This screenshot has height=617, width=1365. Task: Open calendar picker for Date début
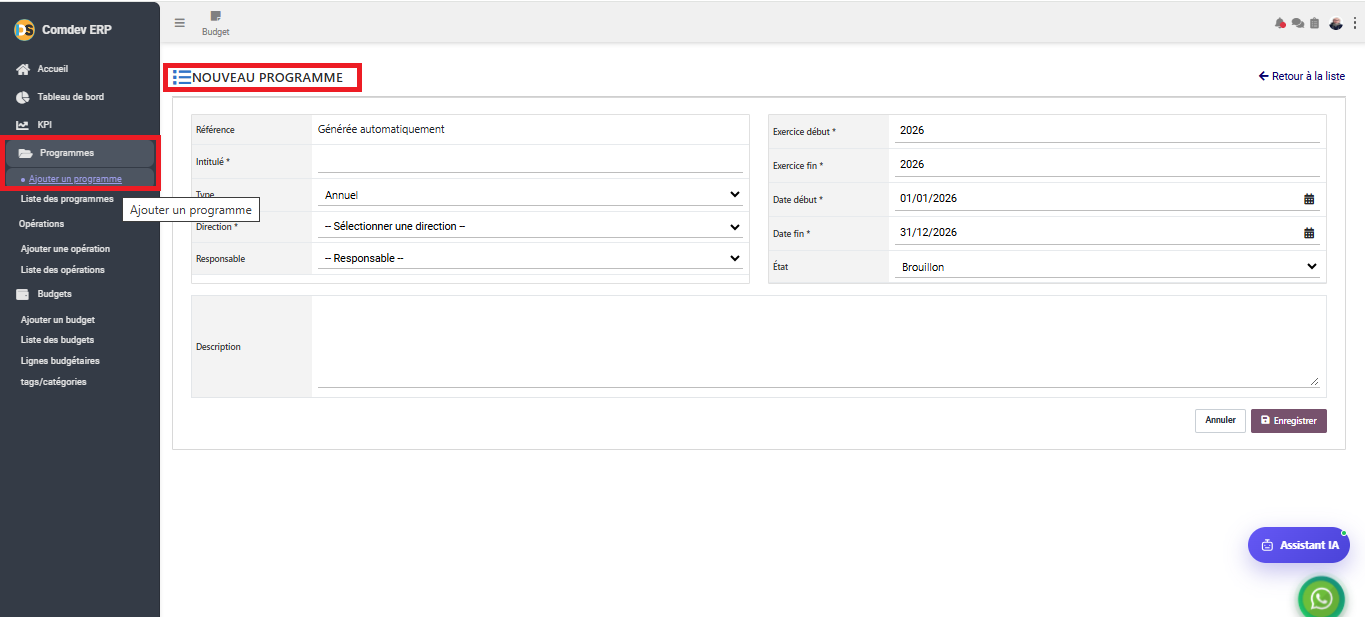pyautogui.click(x=1309, y=199)
